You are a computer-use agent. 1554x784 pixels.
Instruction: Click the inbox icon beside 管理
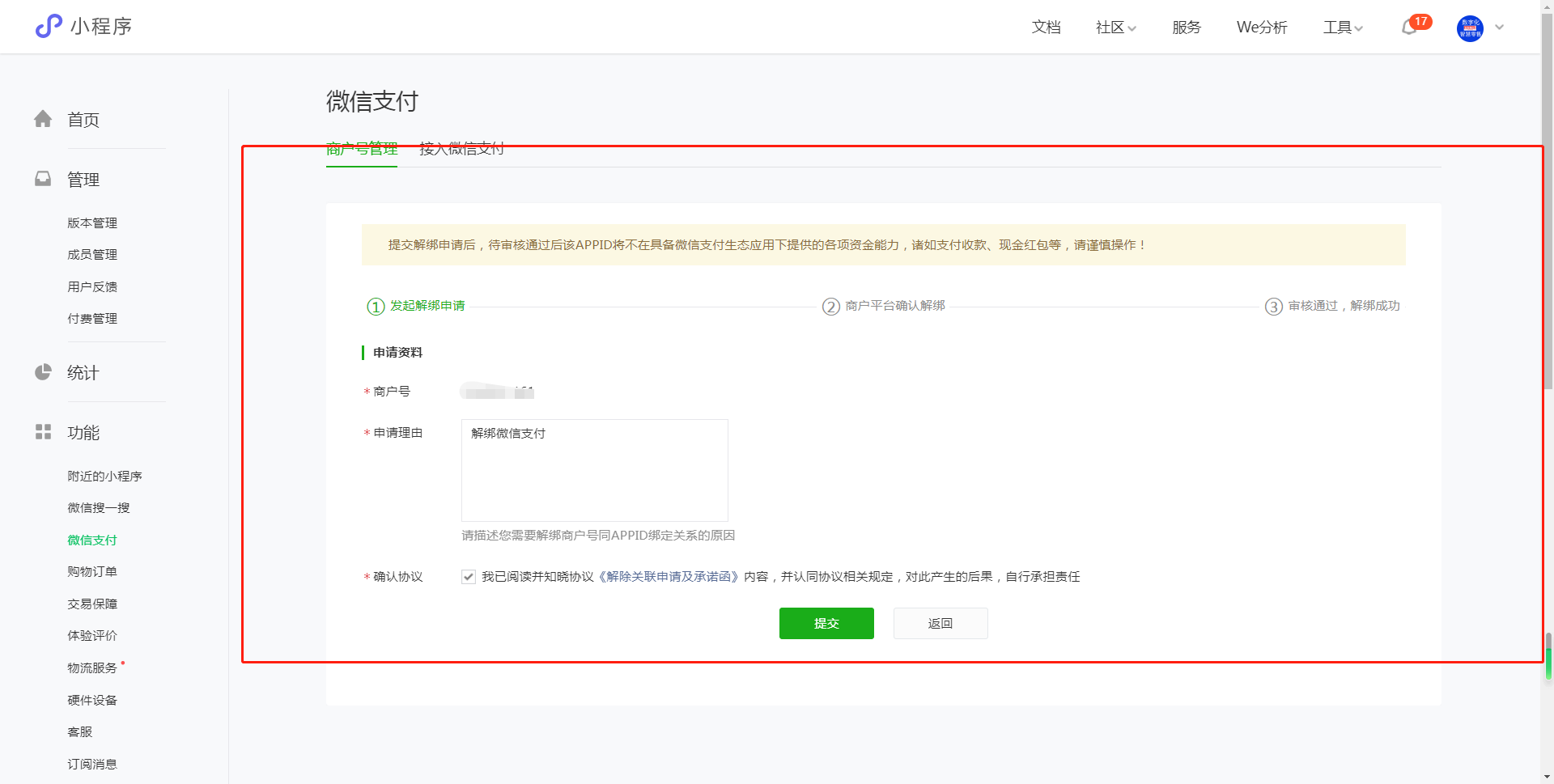coord(43,179)
